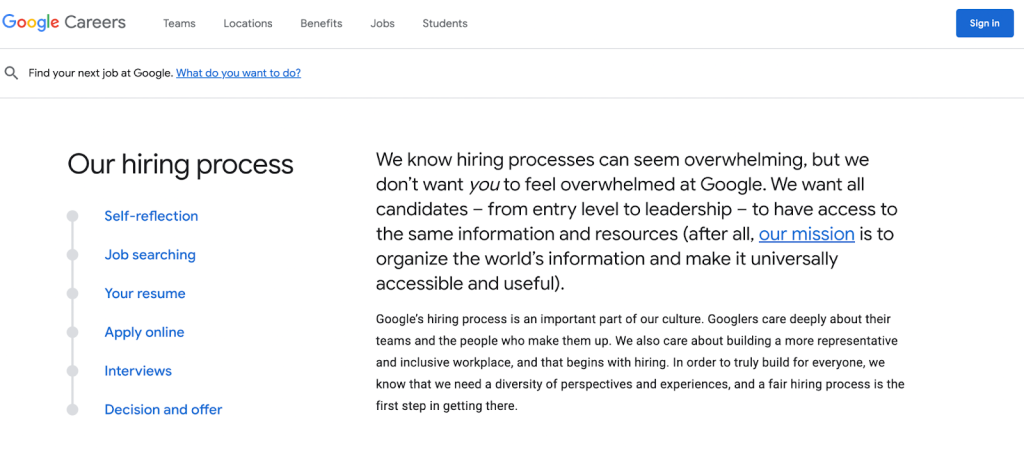Go to the Job searching section link
This screenshot has height=449, width=1024.
(150, 255)
